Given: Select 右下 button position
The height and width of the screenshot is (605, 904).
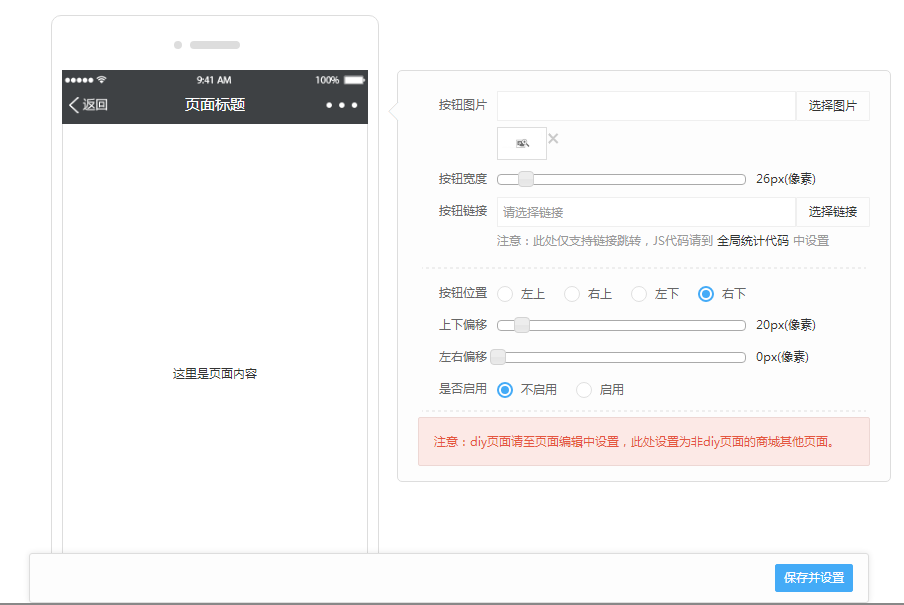Looking at the screenshot, I should click(706, 294).
